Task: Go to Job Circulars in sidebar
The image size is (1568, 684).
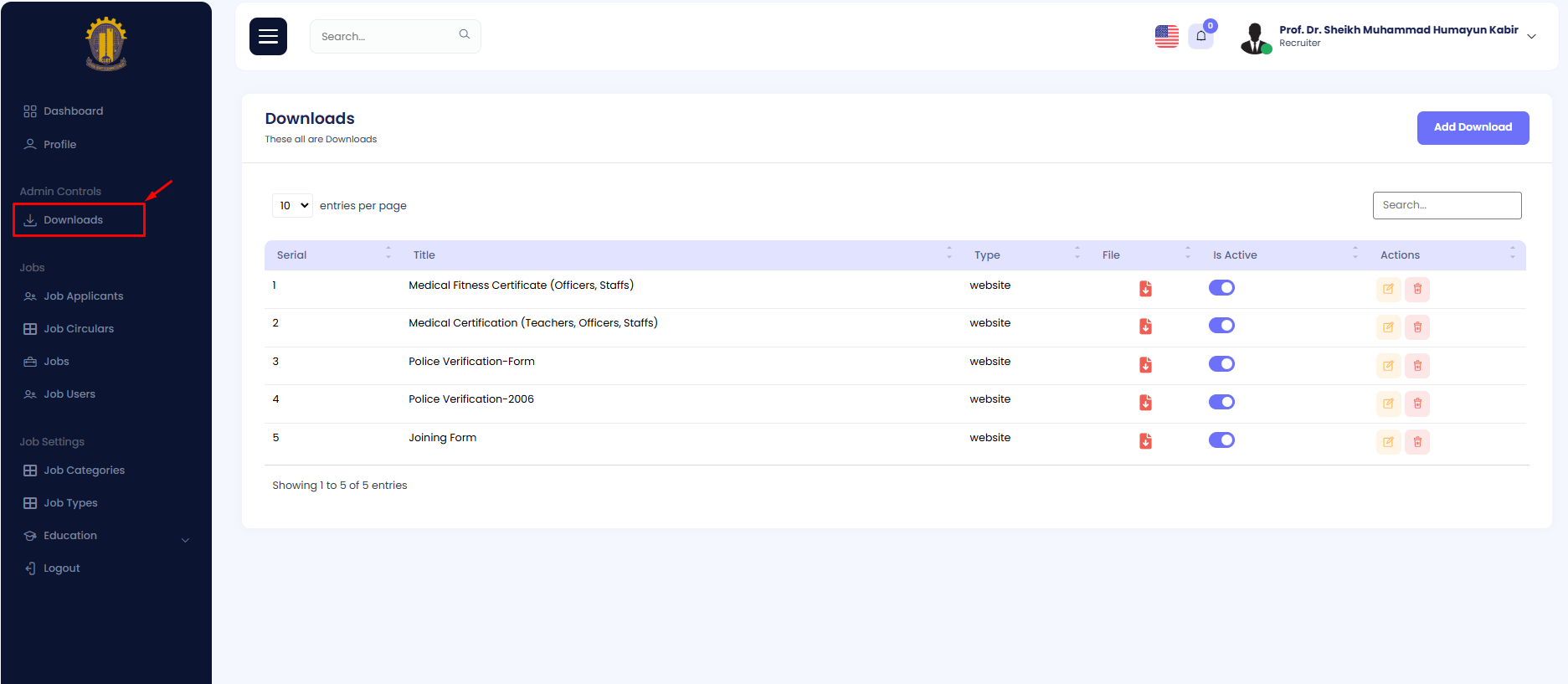Action: click(79, 329)
